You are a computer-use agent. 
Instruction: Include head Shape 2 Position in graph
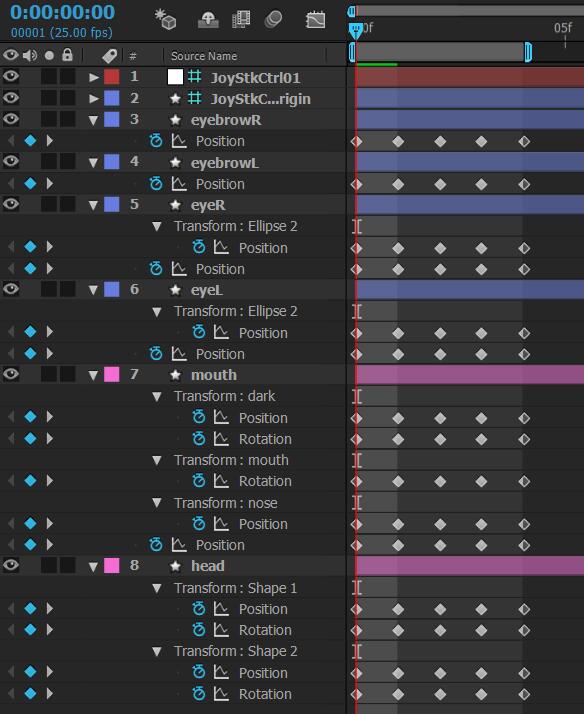tap(222, 672)
